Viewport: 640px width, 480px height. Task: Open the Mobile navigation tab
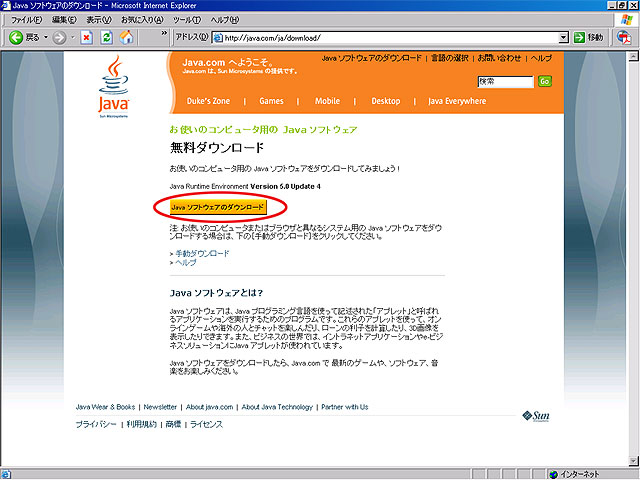(x=327, y=101)
